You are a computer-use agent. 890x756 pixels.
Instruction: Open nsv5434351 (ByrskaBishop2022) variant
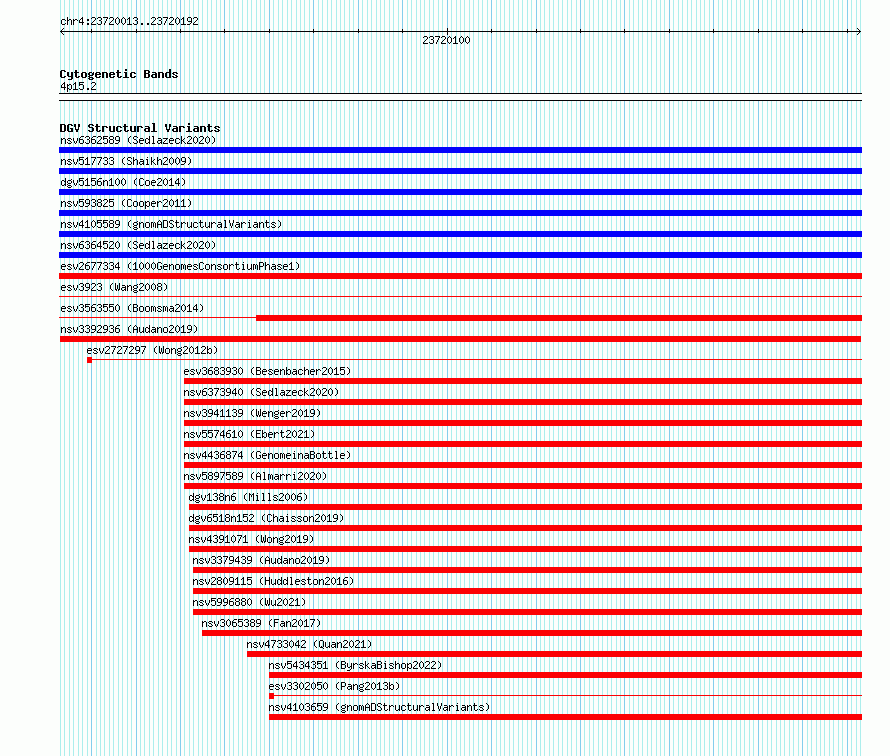click(355, 665)
